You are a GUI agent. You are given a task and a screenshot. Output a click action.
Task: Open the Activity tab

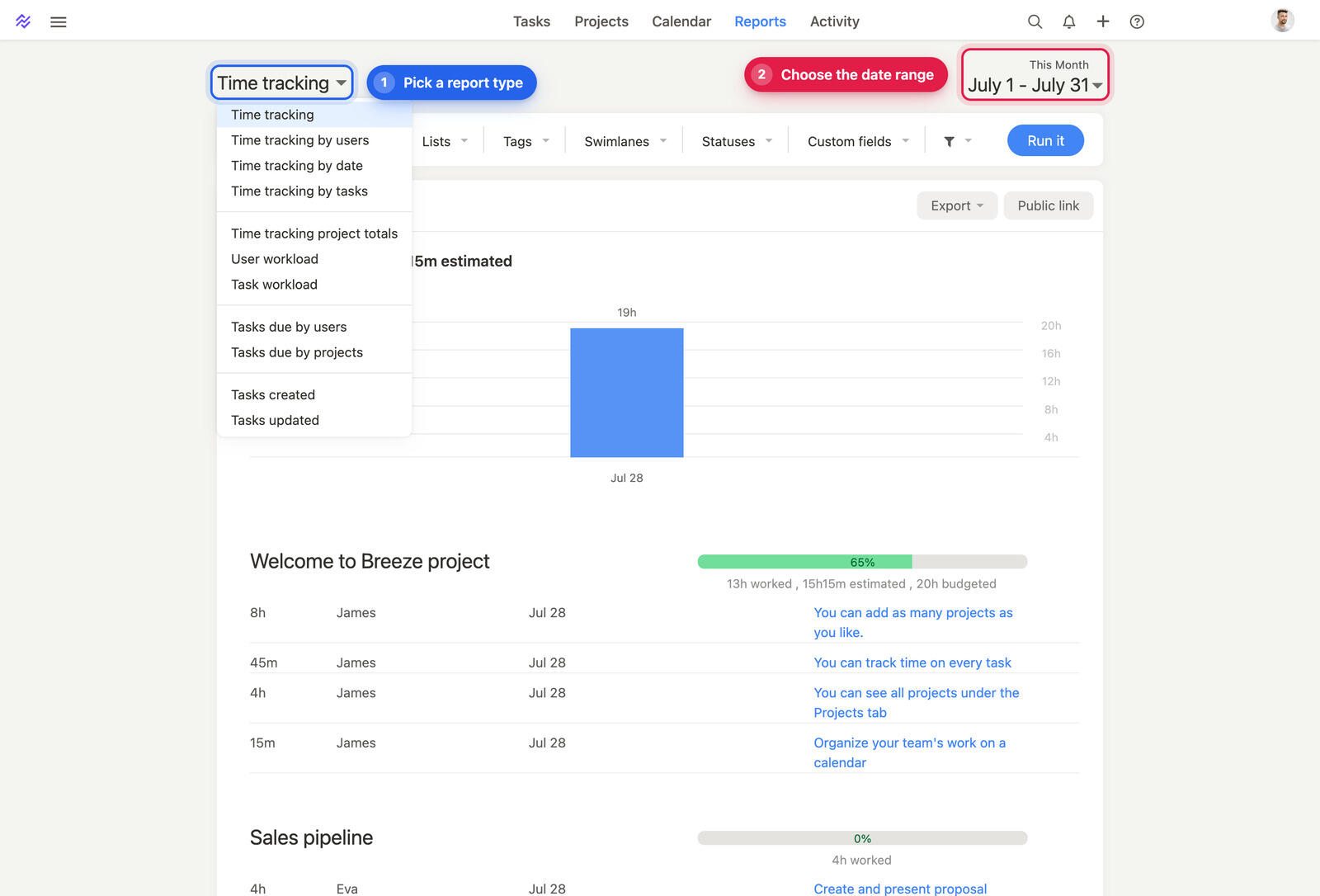[x=834, y=21]
